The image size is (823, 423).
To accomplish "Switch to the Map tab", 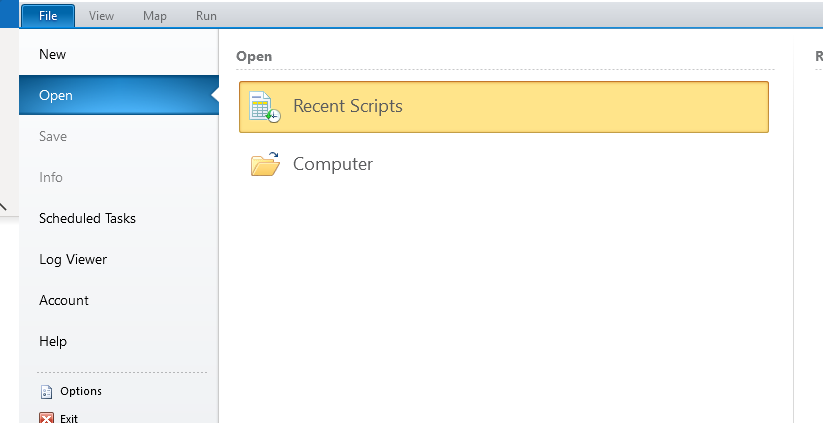I will click(x=155, y=16).
